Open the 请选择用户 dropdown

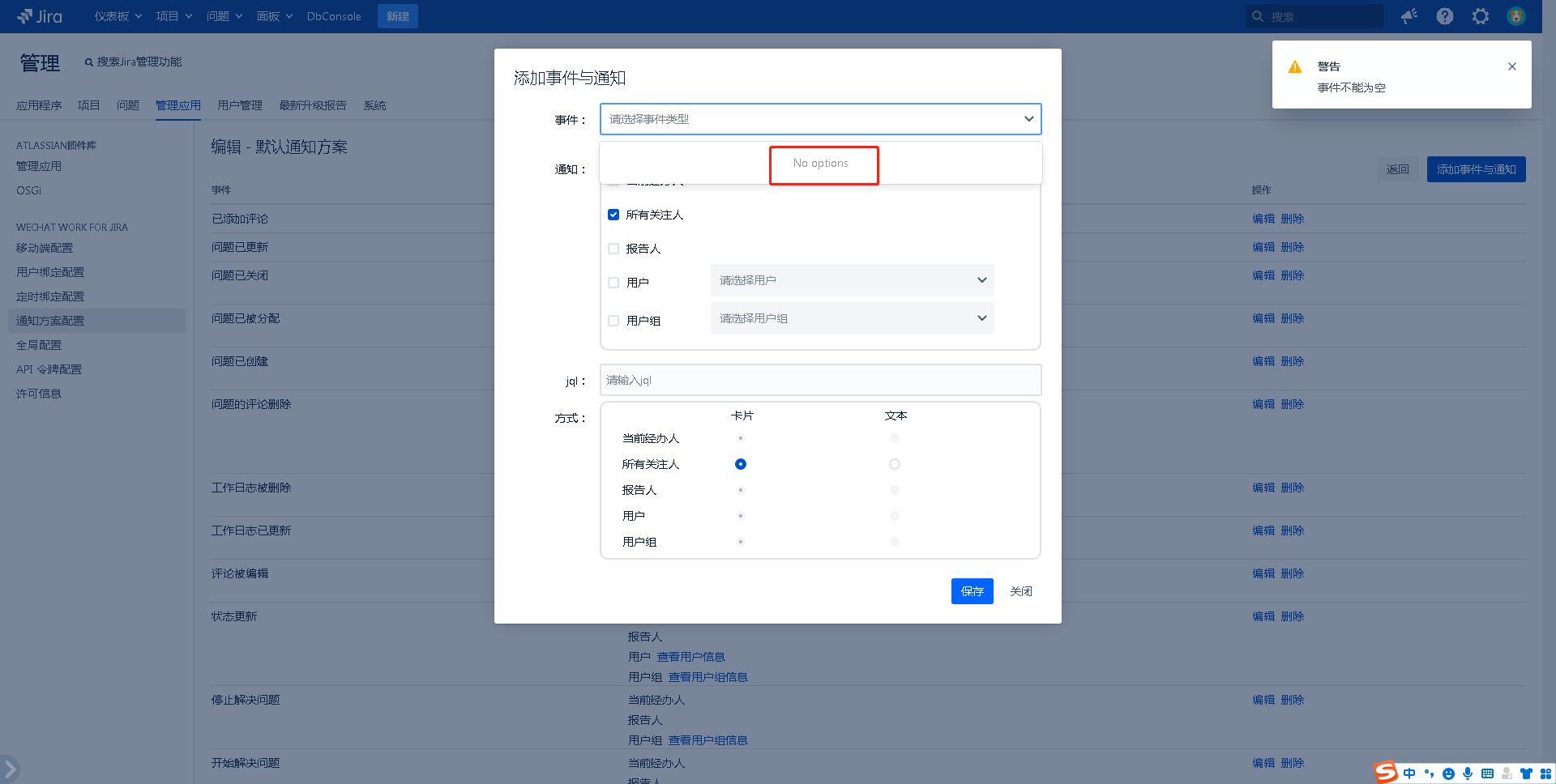[852, 280]
